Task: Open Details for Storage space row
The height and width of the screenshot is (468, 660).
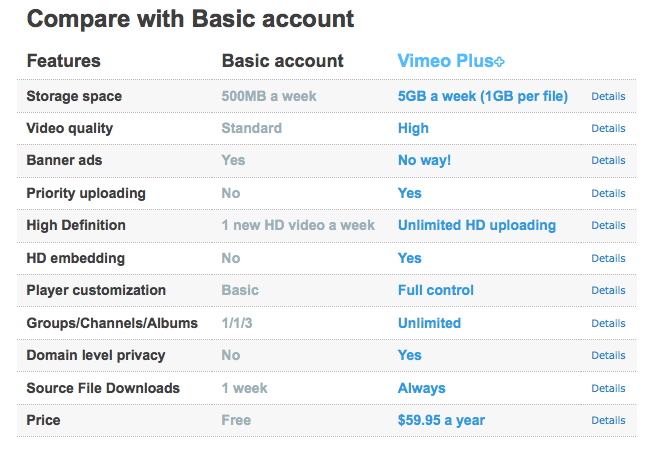Action: click(608, 96)
